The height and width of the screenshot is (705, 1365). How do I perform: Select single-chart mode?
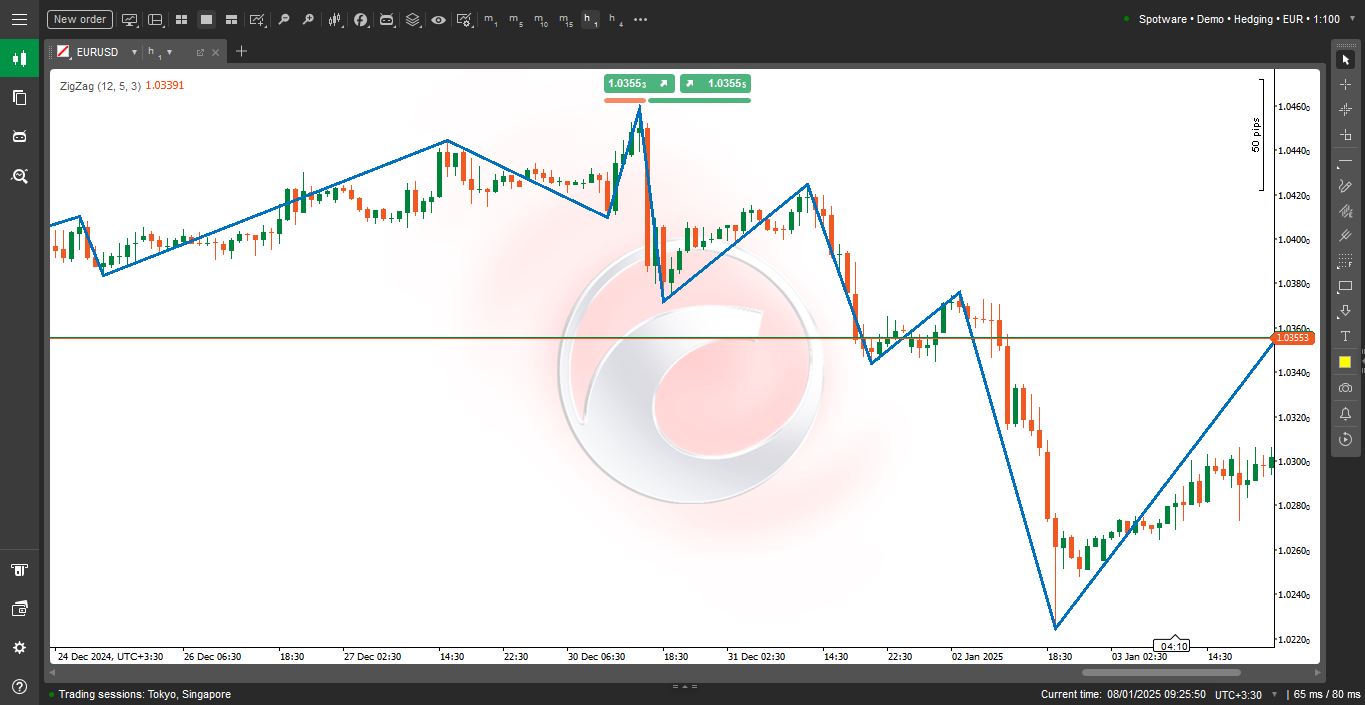[206, 19]
